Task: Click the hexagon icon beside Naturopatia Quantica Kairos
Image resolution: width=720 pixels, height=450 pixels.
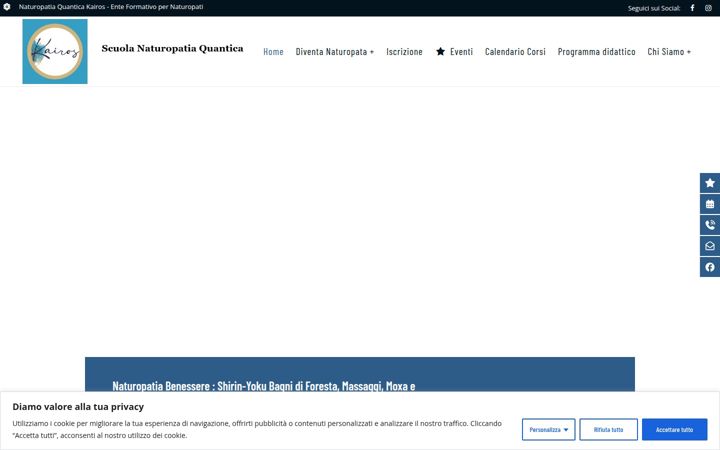Action: (7, 7)
